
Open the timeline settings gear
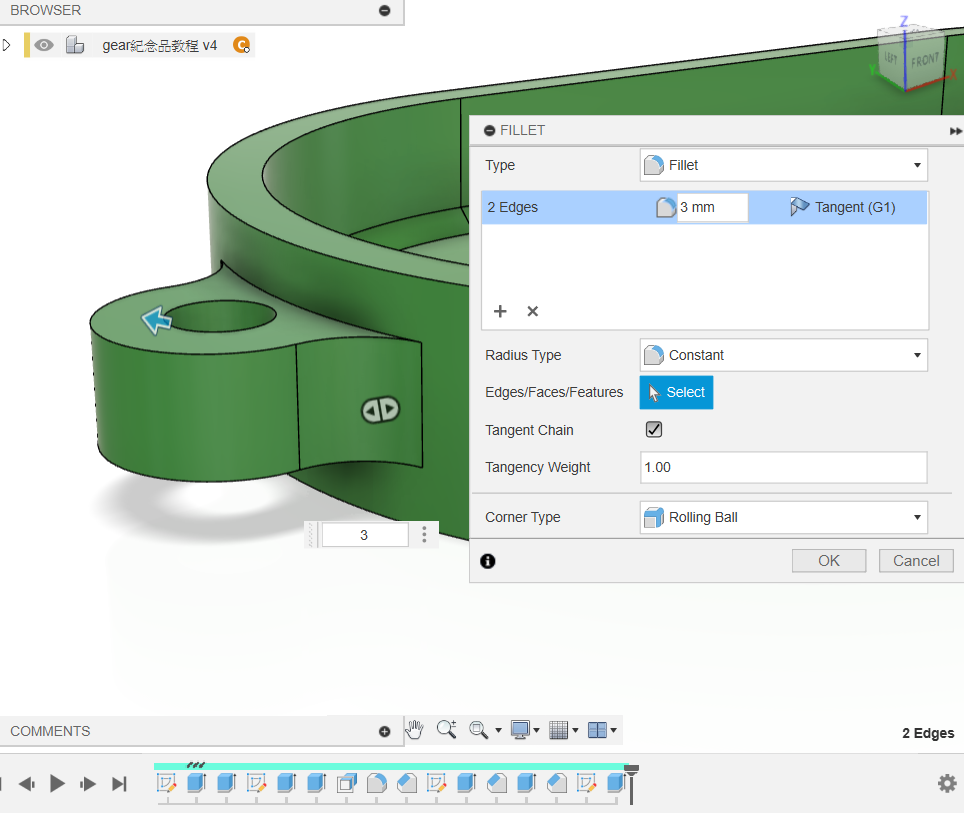[x=946, y=783]
